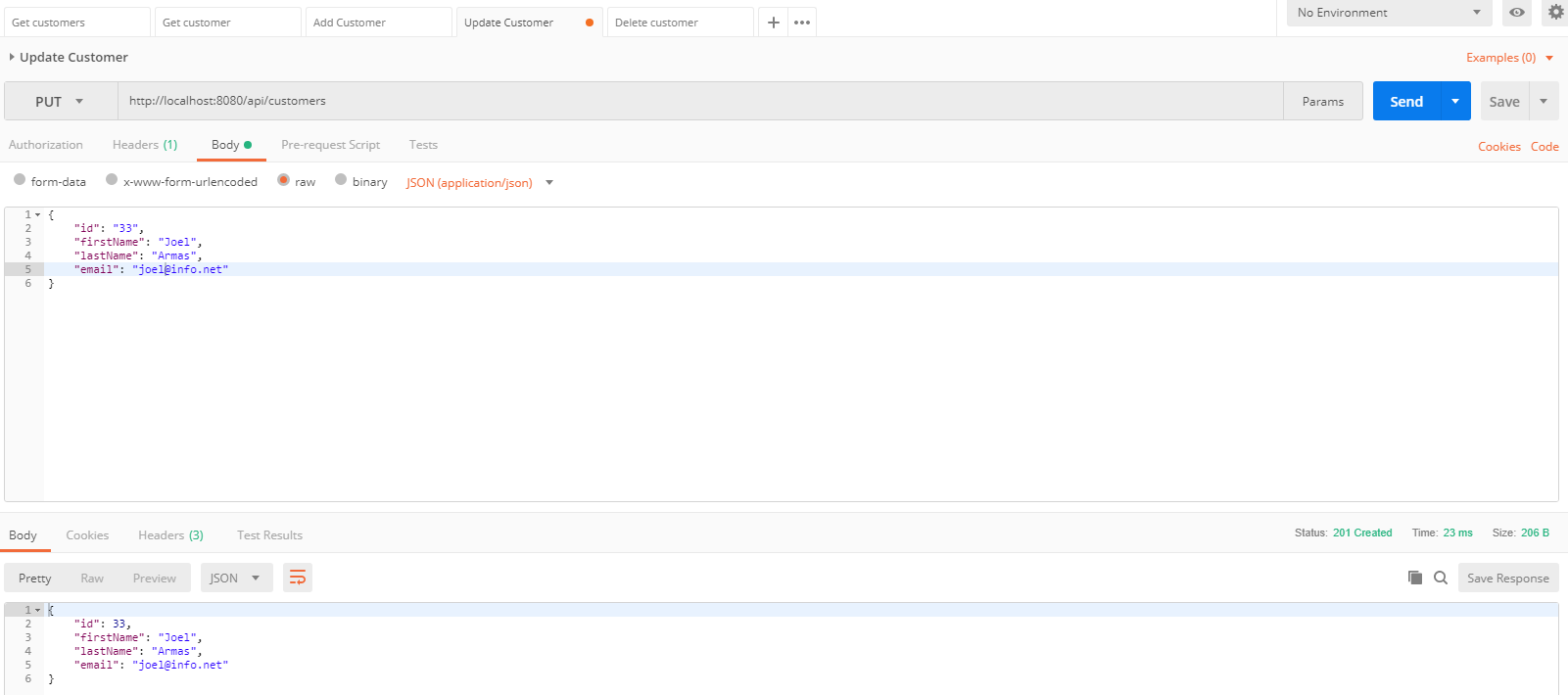The image size is (1568, 695).
Task: Click the 201 Created status text
Action: point(1362,533)
